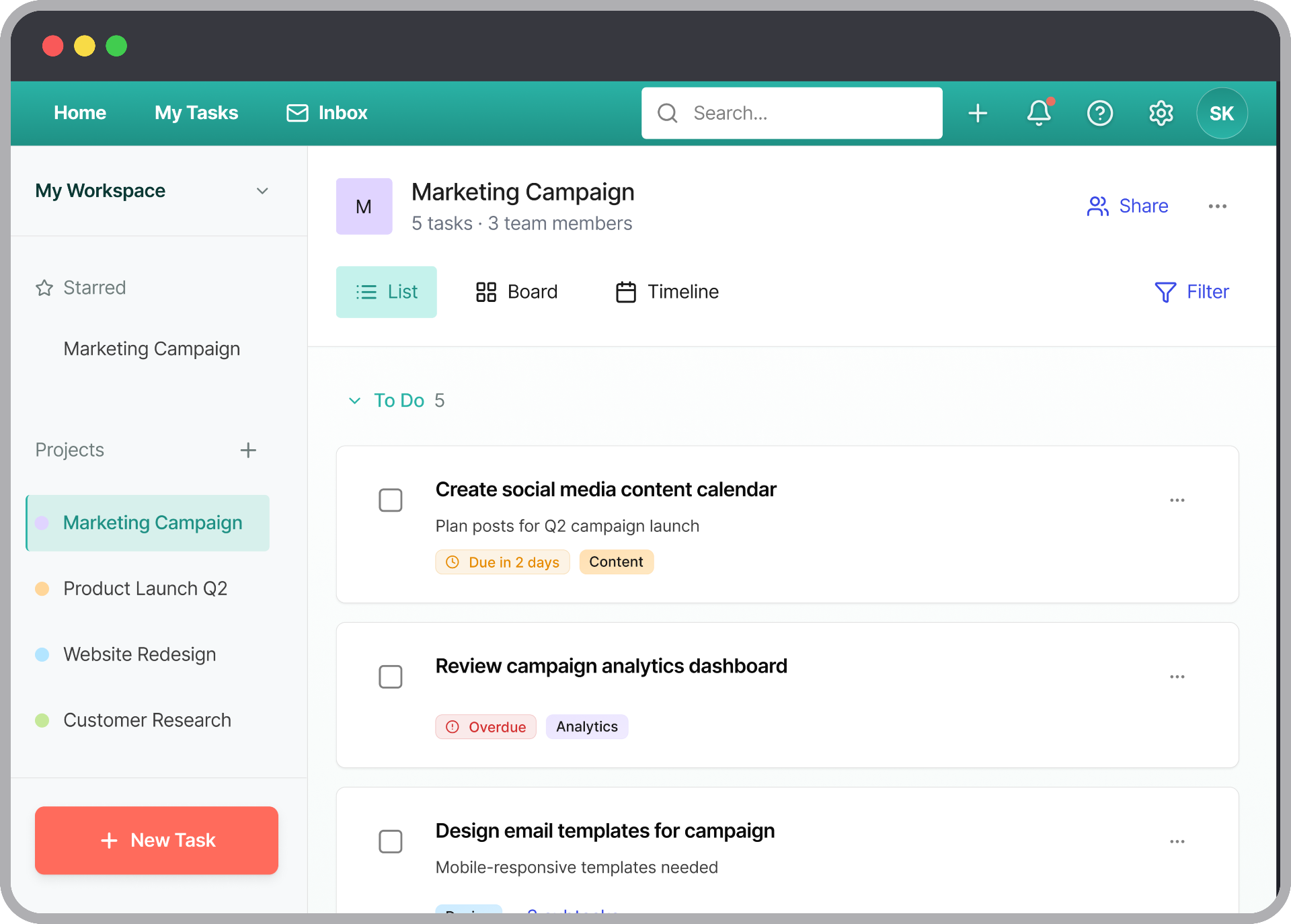Click the Filter button label
1291x924 pixels.
[1208, 292]
